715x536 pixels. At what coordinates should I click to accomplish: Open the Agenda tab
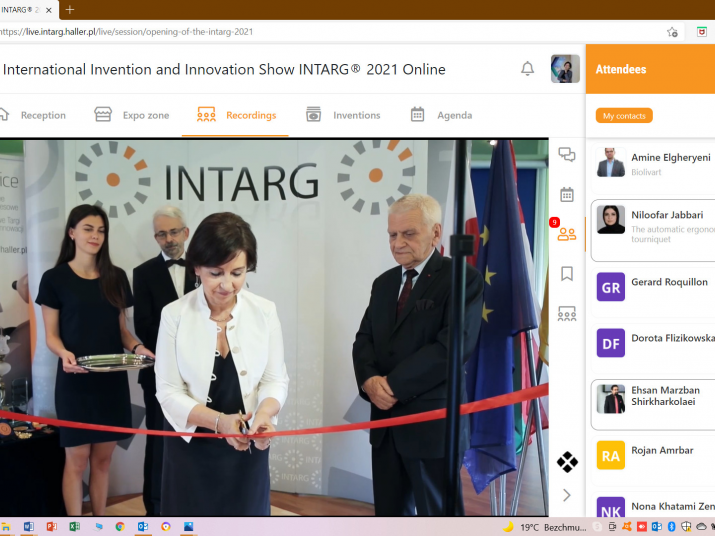click(441, 115)
